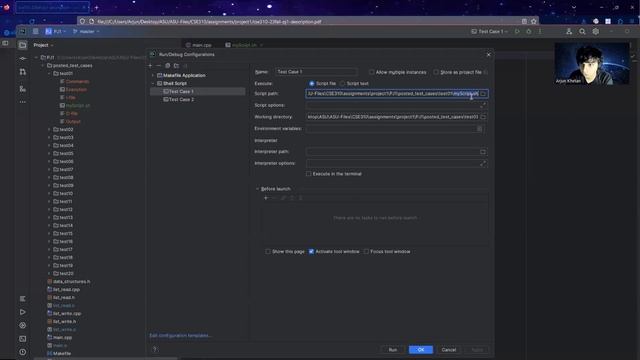Enable the Focus tool window checkbox

366,251
